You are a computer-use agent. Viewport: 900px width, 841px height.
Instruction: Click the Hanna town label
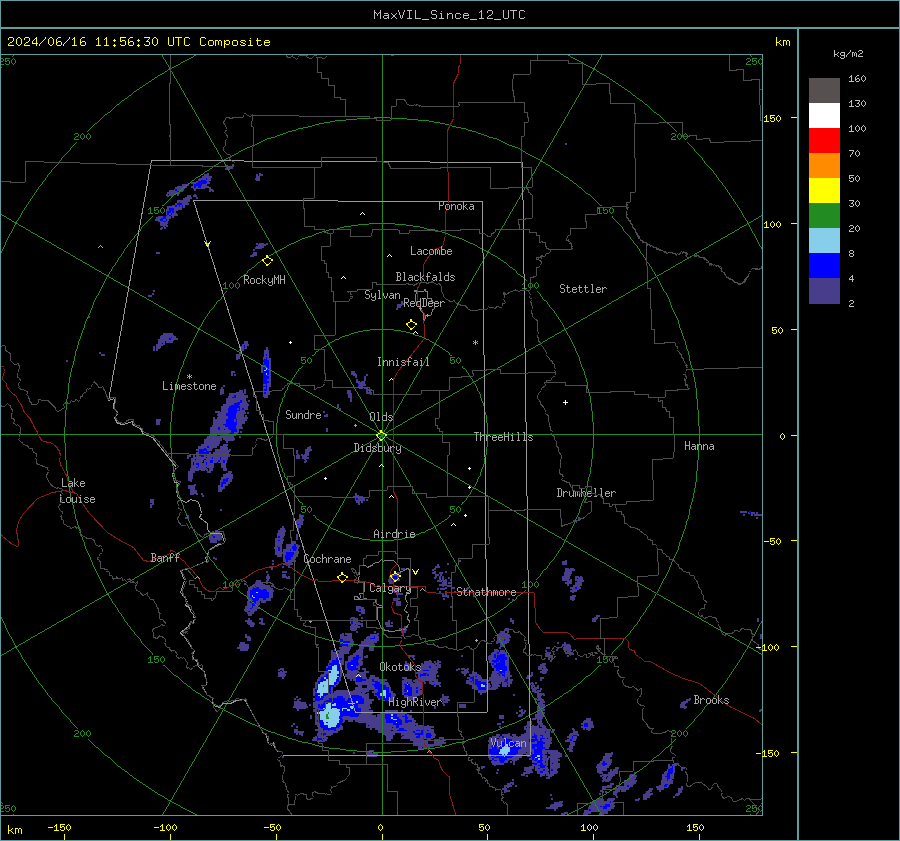pos(699,446)
